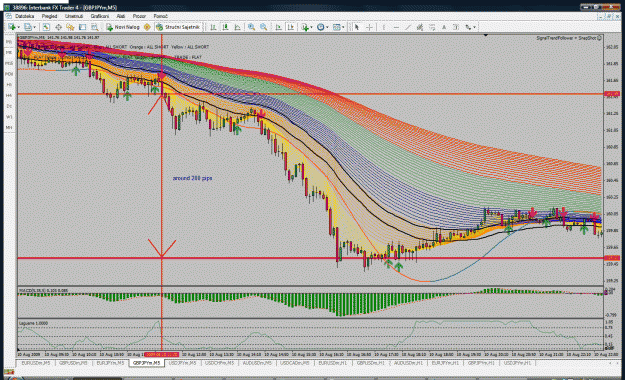Toggle the chart shift icon
The width and height of the screenshot is (625, 380).
click(291, 27)
